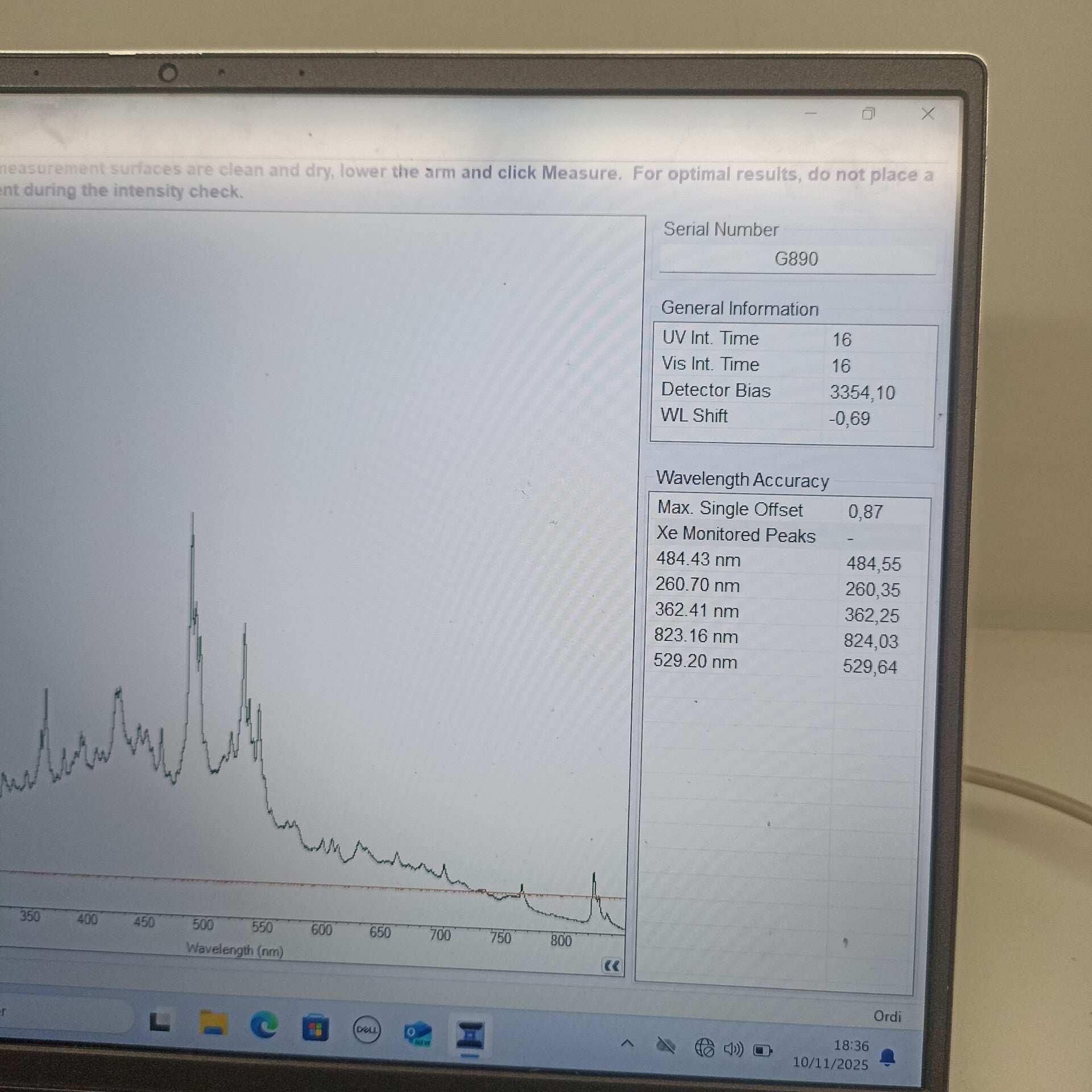
Task: Restore down the application window
Action: [x=868, y=114]
